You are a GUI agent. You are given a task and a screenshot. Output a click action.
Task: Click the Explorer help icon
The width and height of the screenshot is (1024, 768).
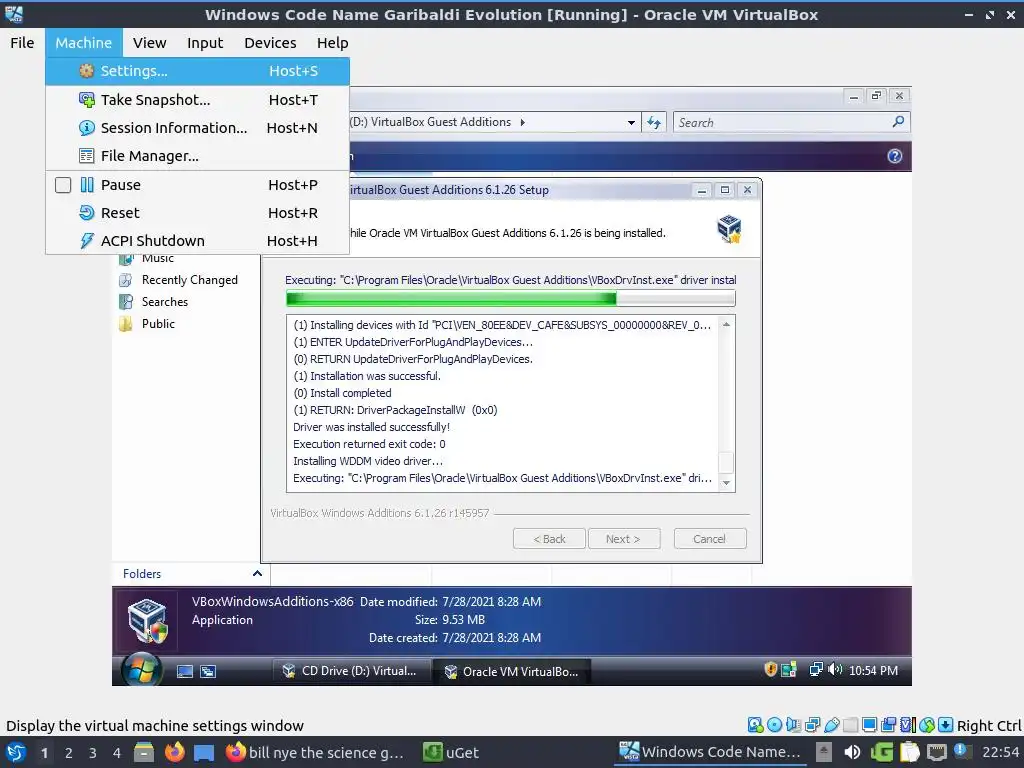895,155
